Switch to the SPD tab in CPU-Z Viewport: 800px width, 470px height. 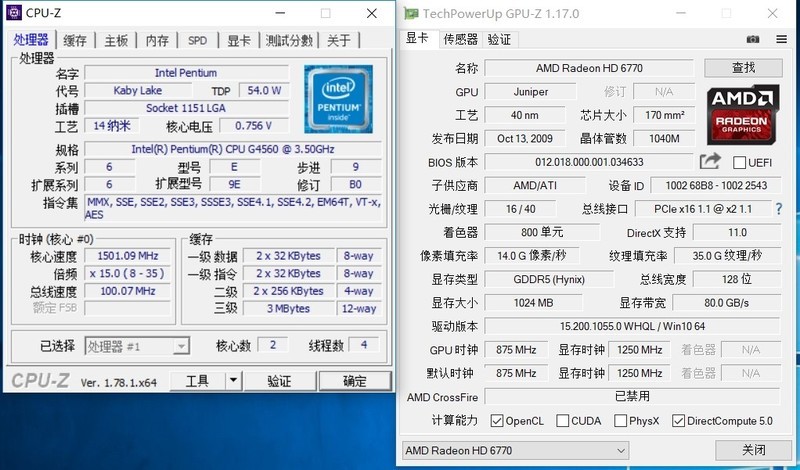pos(197,40)
